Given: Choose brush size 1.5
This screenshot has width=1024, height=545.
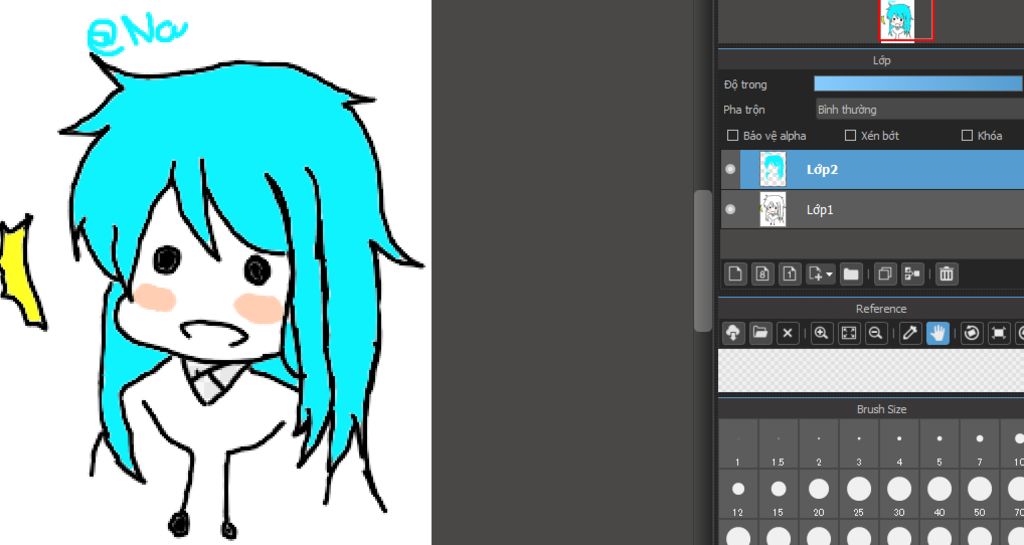Looking at the screenshot, I should tap(778, 444).
